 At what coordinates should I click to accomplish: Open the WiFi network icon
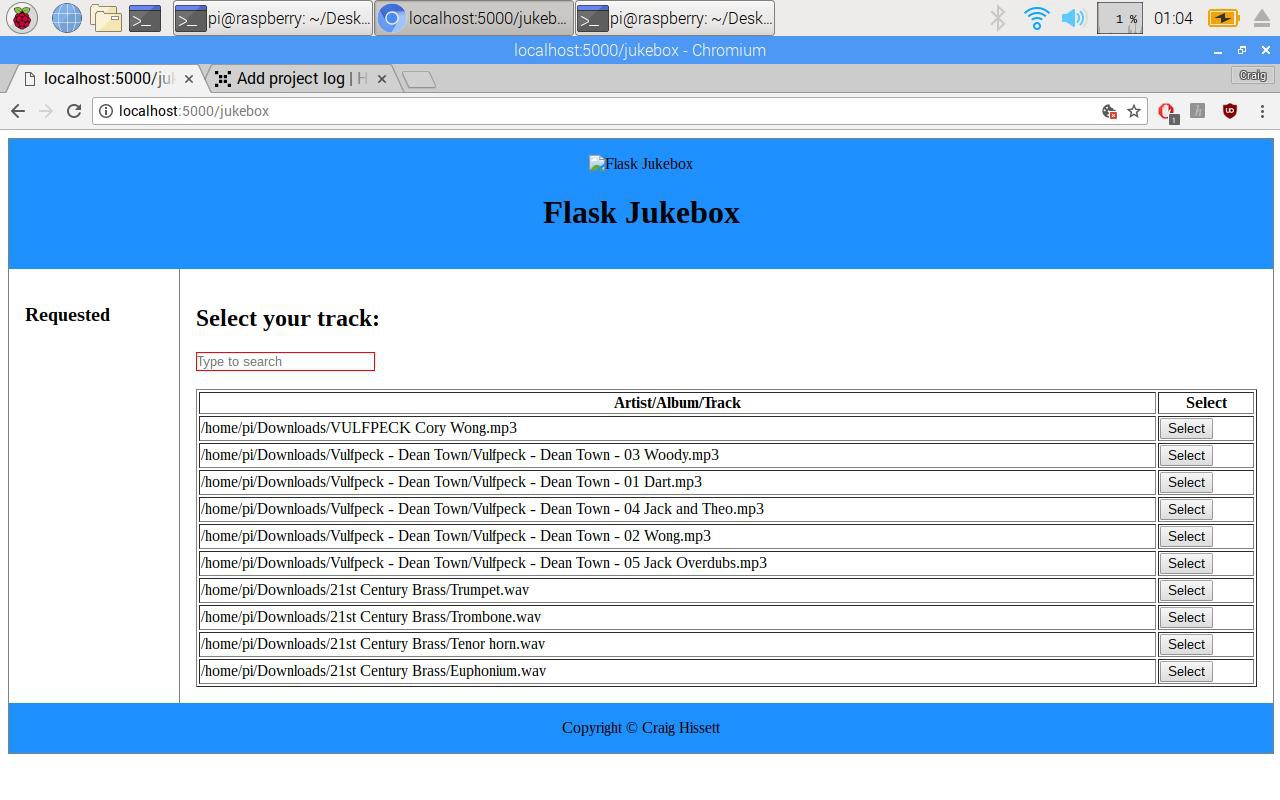[1036, 18]
